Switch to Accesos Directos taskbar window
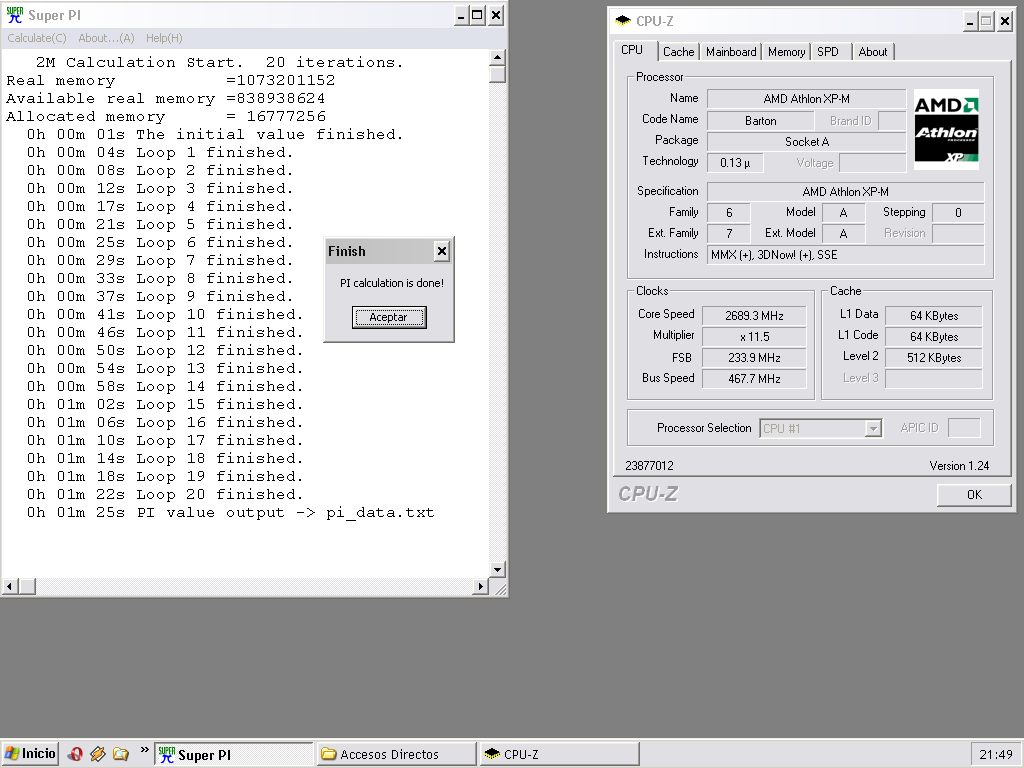The image size is (1024, 768). click(395, 755)
